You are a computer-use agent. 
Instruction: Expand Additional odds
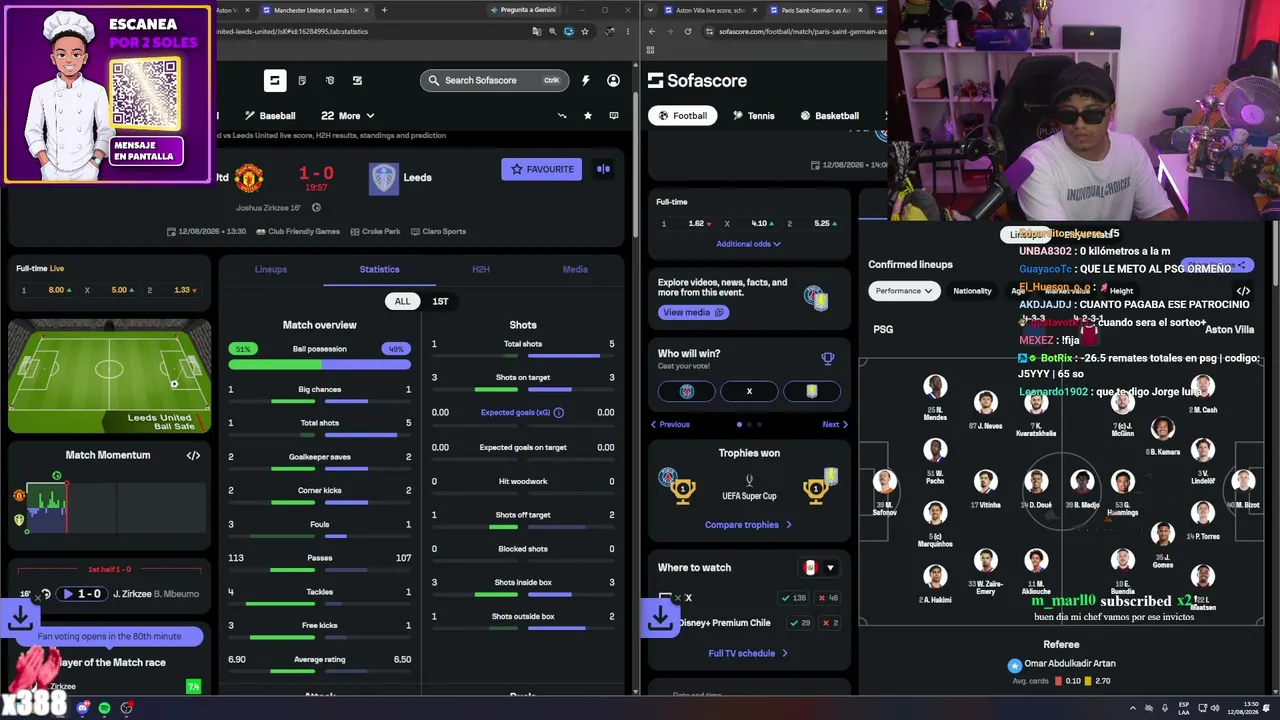(749, 244)
